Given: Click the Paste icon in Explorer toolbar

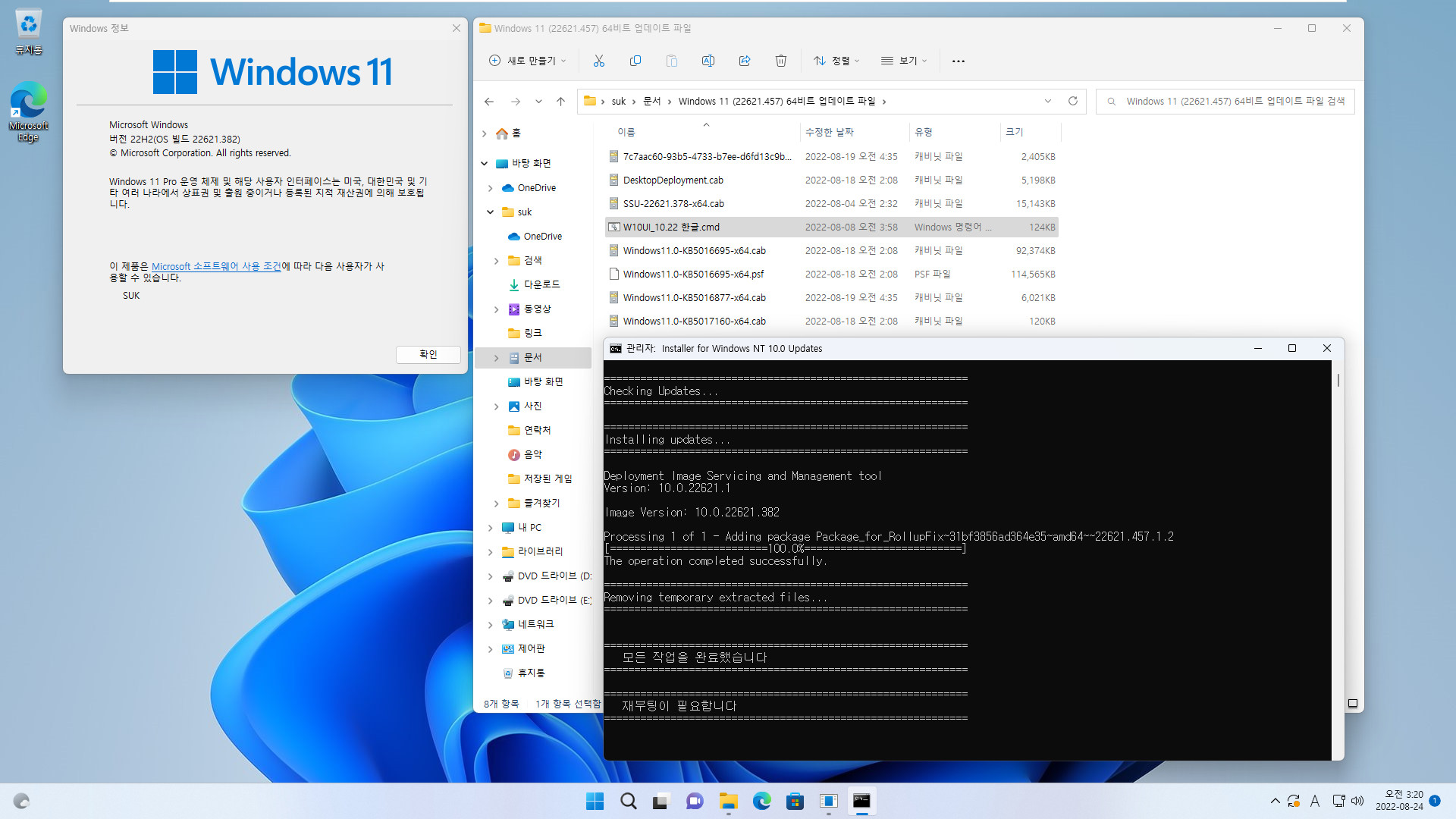Looking at the screenshot, I should pyautogui.click(x=672, y=61).
